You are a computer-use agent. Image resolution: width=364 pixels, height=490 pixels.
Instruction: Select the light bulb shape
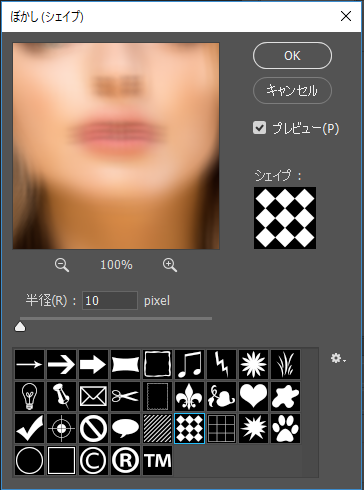[x=29, y=396]
